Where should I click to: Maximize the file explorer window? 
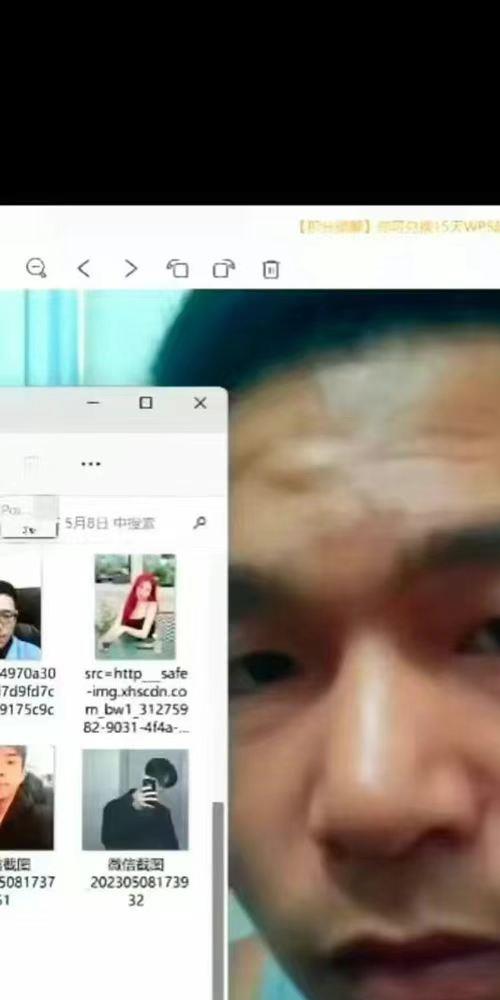[146, 402]
